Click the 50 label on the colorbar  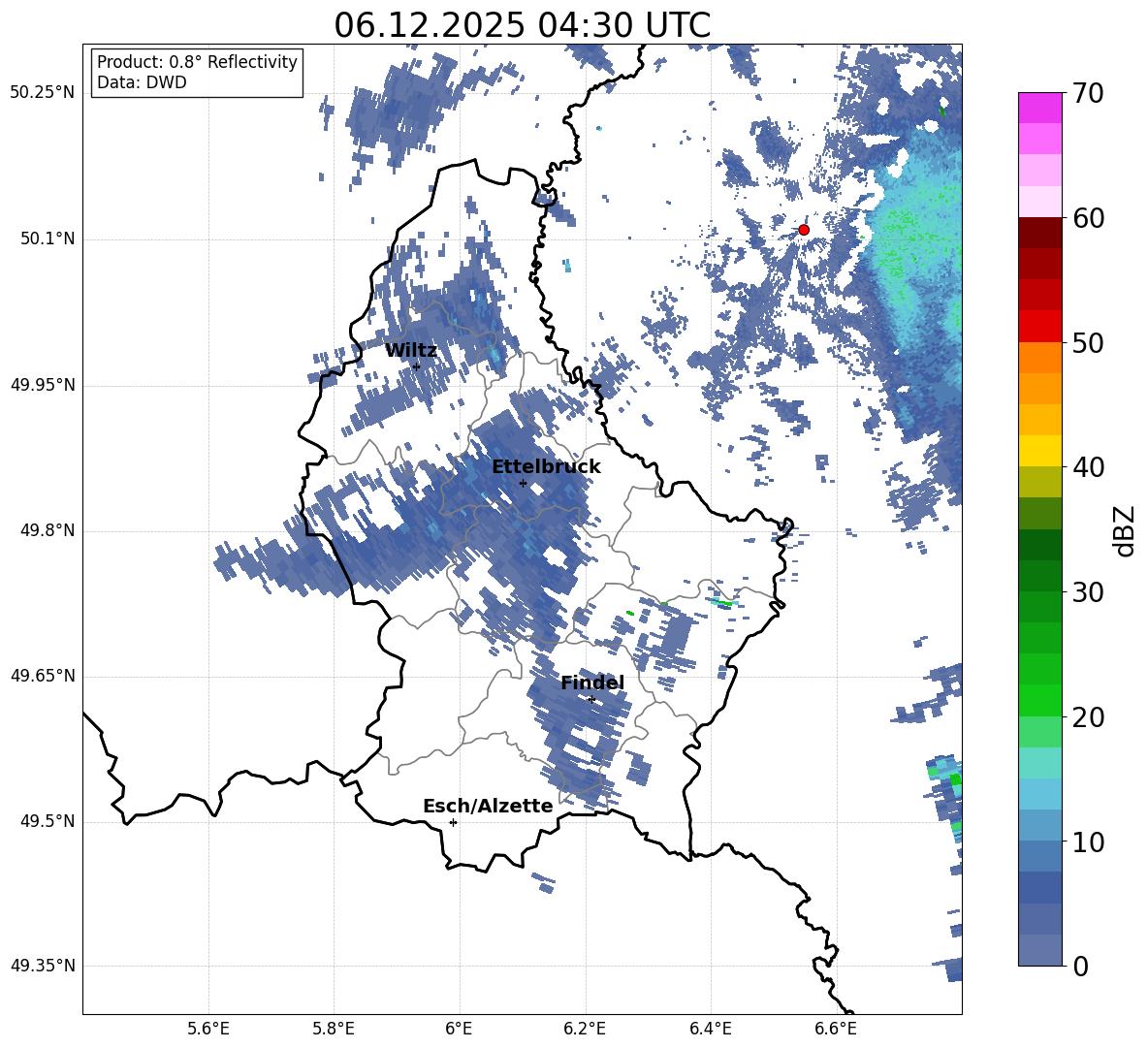(1088, 342)
